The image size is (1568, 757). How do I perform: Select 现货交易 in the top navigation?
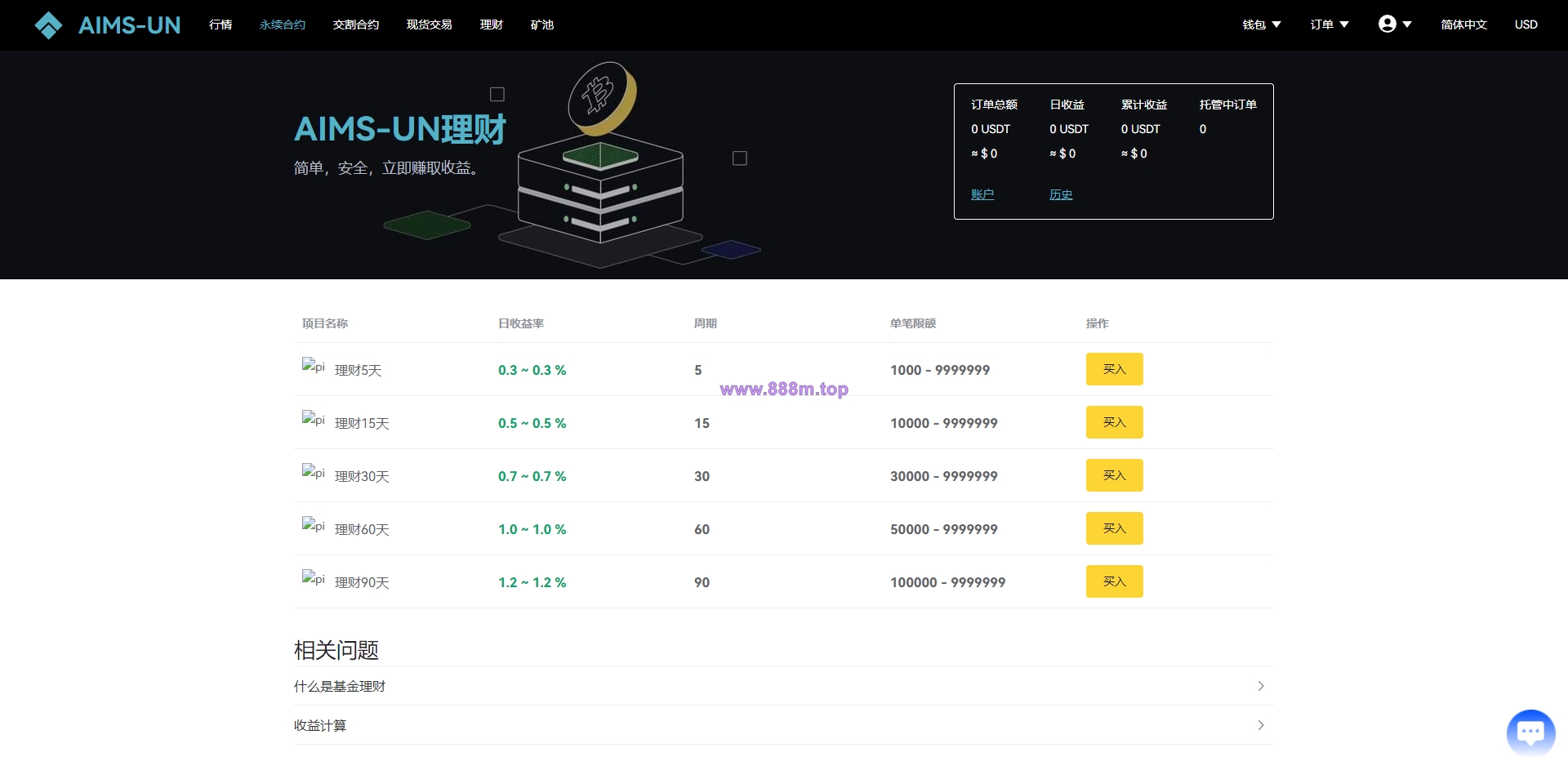click(x=430, y=24)
